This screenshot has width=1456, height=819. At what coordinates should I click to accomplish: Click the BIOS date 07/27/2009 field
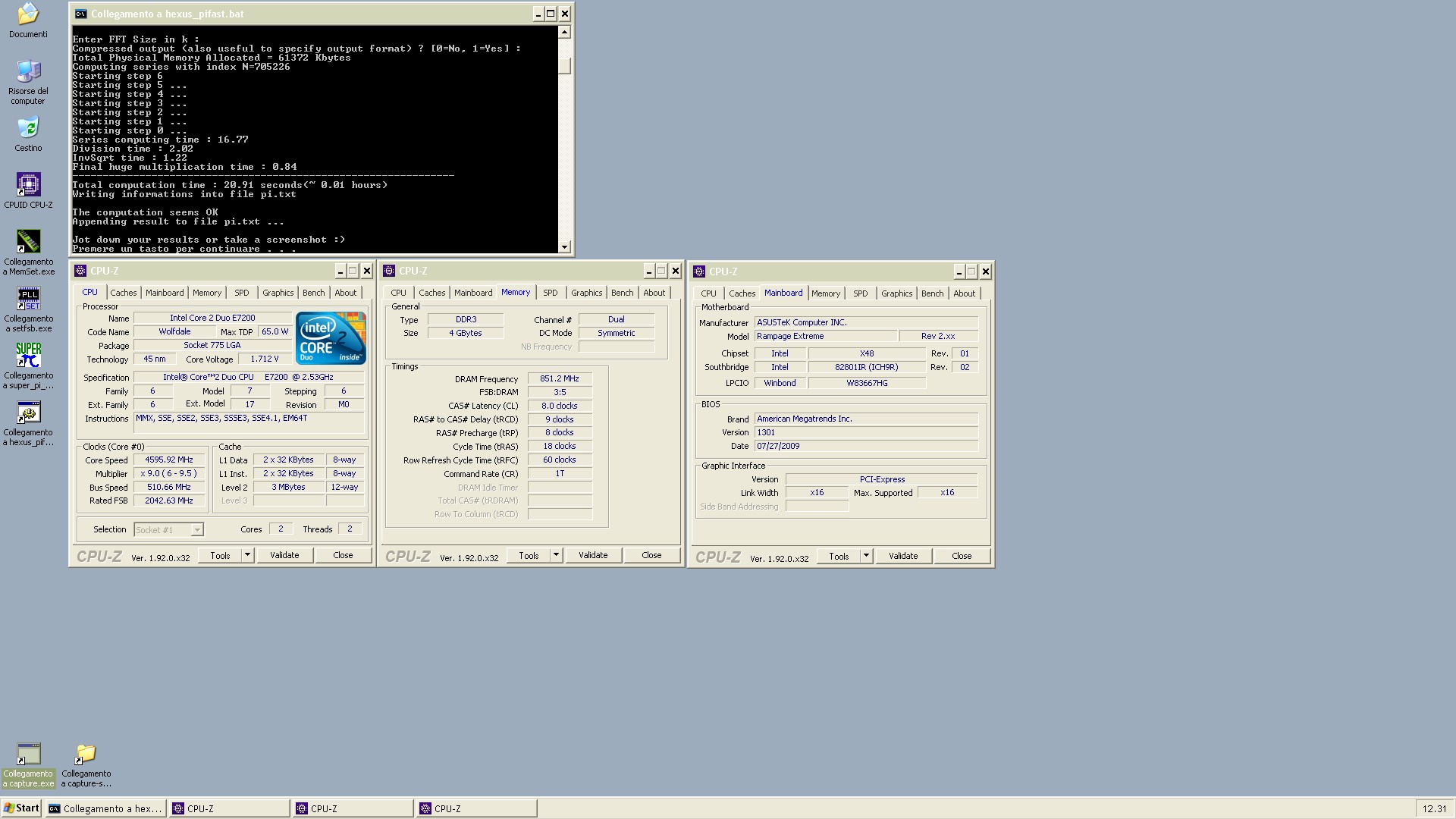[866, 446]
